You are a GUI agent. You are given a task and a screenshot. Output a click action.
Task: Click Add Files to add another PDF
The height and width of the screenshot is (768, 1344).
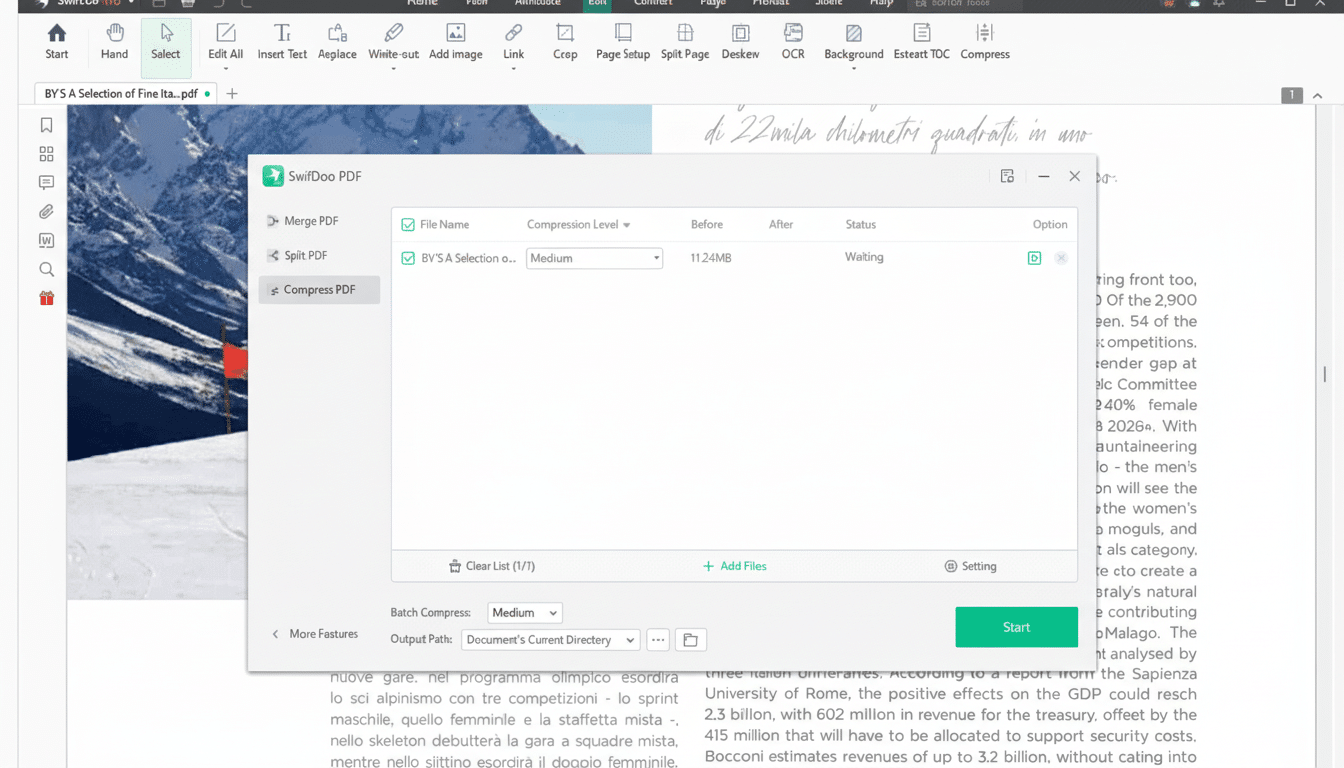click(735, 565)
